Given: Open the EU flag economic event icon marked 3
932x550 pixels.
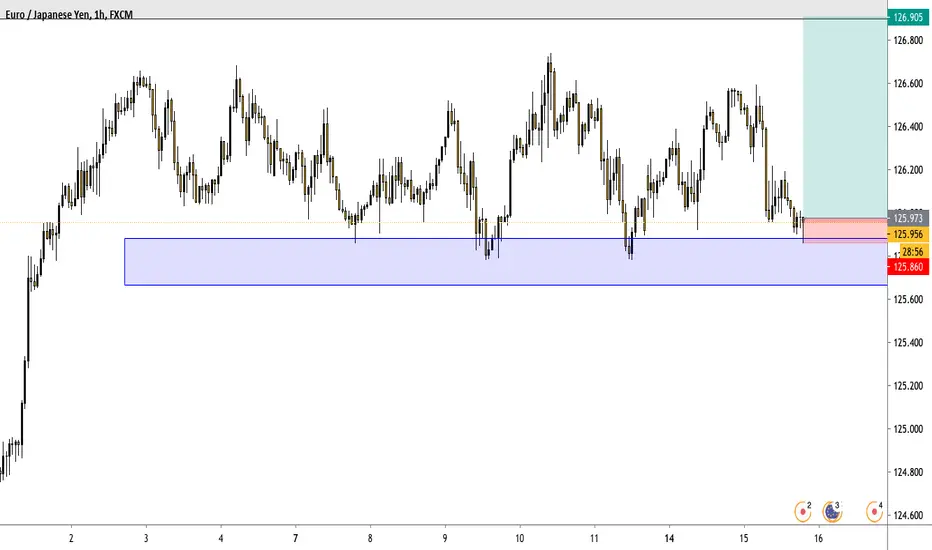Looking at the screenshot, I should 832,511.
